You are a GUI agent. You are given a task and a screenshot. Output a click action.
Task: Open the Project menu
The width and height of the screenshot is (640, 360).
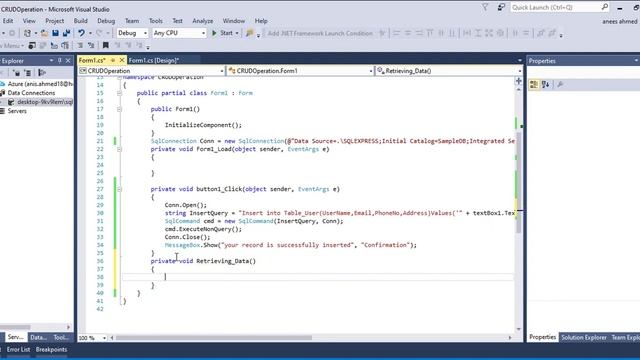[55, 21]
